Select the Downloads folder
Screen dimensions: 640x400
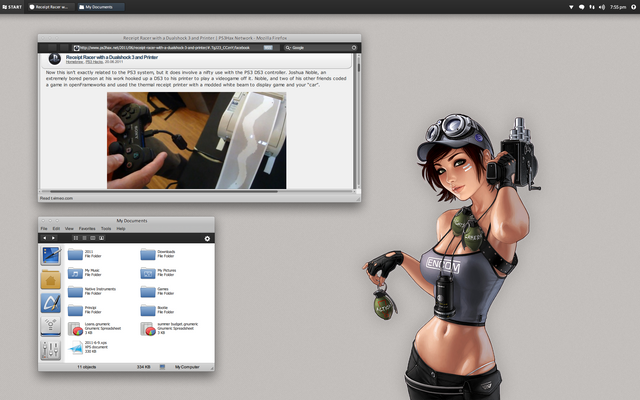[x=158, y=254]
